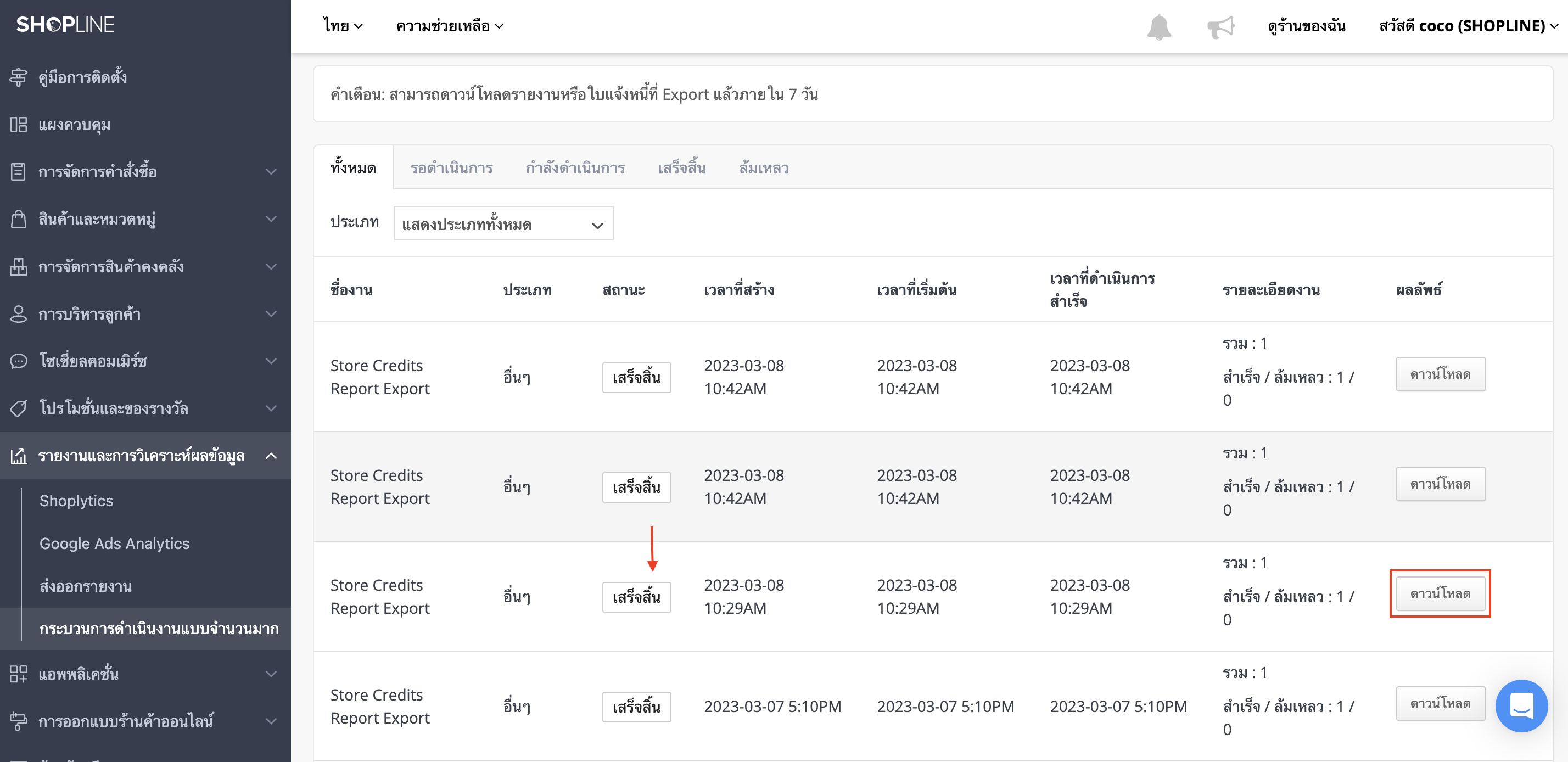Screen dimensions: 1568x762
Task: Open the notifications bell icon
Action: [x=1158, y=27]
